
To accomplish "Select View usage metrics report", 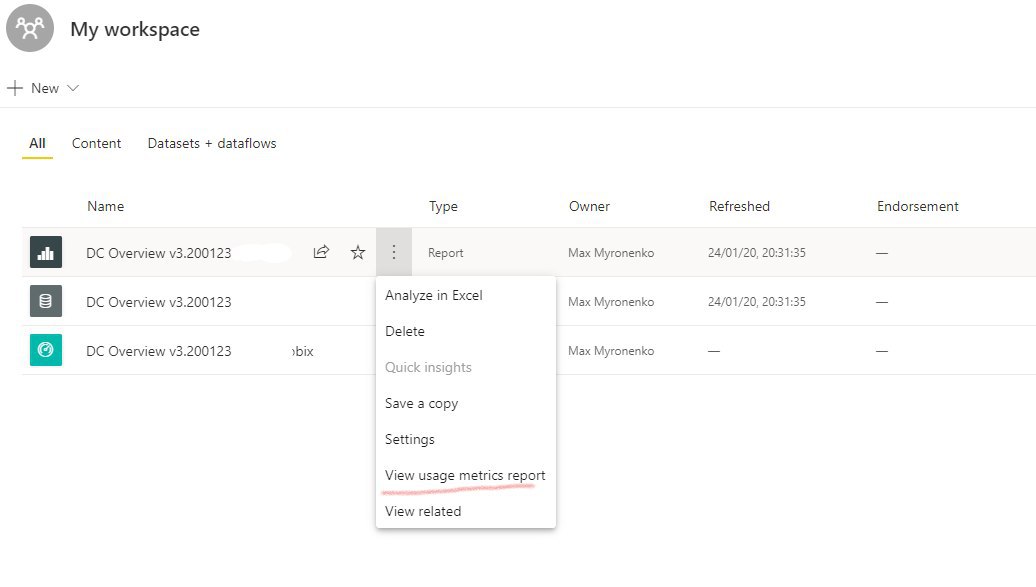I will 465,475.
